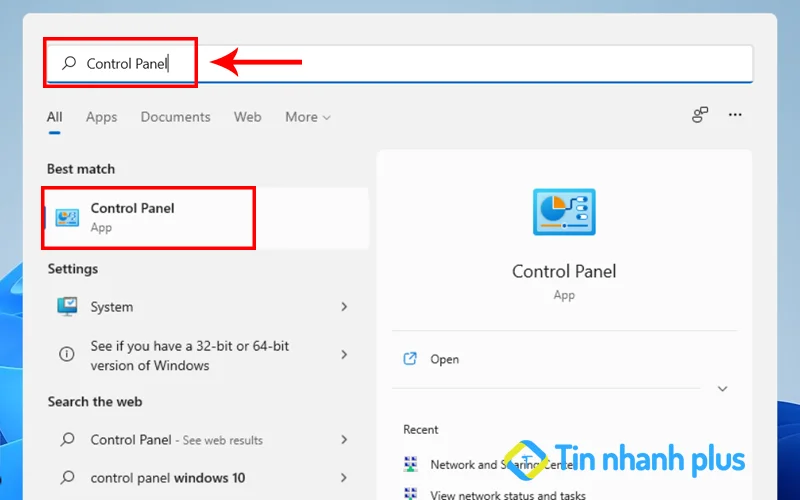Expand the More dropdown
This screenshot has height=500, width=800.
[308, 117]
